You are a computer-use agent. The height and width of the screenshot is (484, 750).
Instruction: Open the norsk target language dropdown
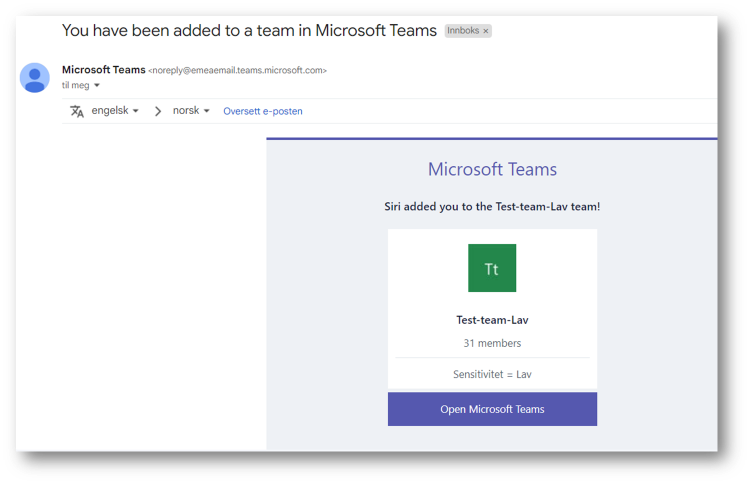191,110
